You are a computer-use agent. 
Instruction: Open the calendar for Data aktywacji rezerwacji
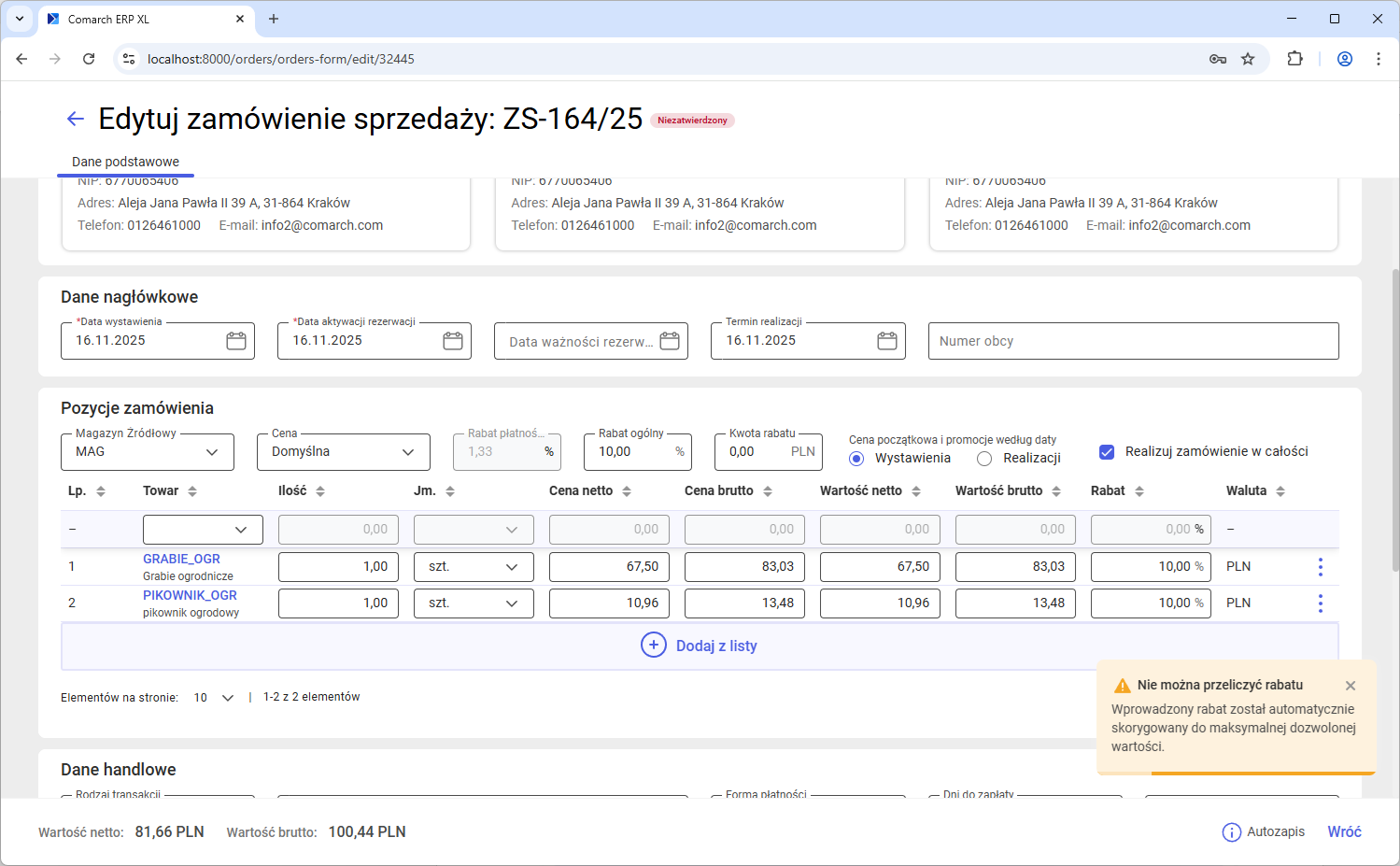pos(453,341)
